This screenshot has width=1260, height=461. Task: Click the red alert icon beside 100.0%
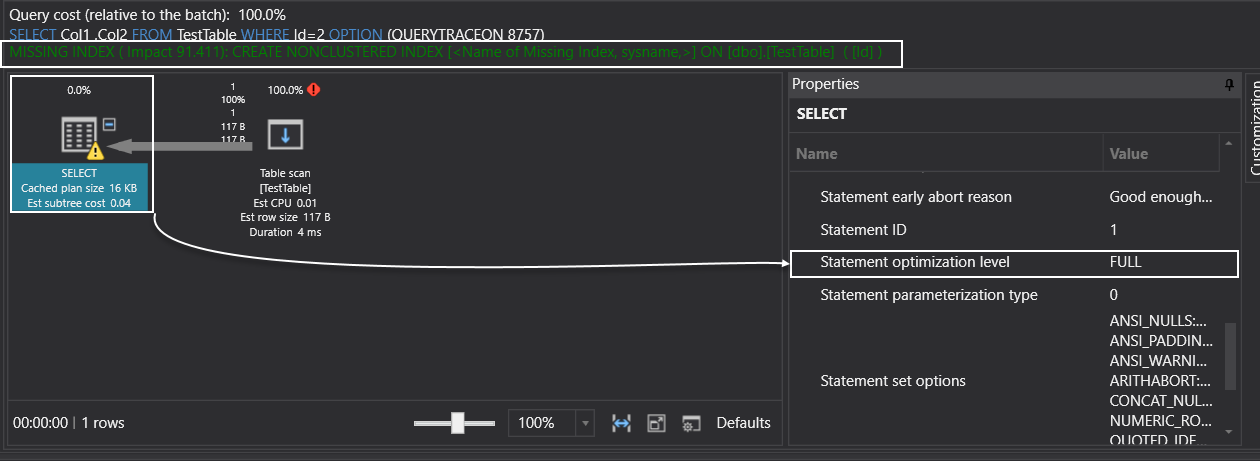(314, 90)
